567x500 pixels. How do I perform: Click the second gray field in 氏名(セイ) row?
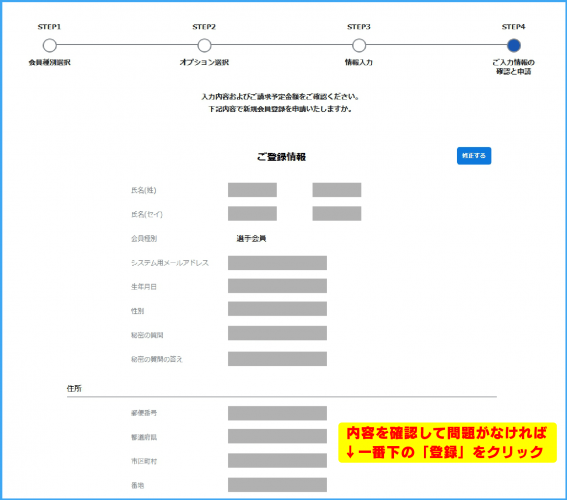(x=337, y=214)
